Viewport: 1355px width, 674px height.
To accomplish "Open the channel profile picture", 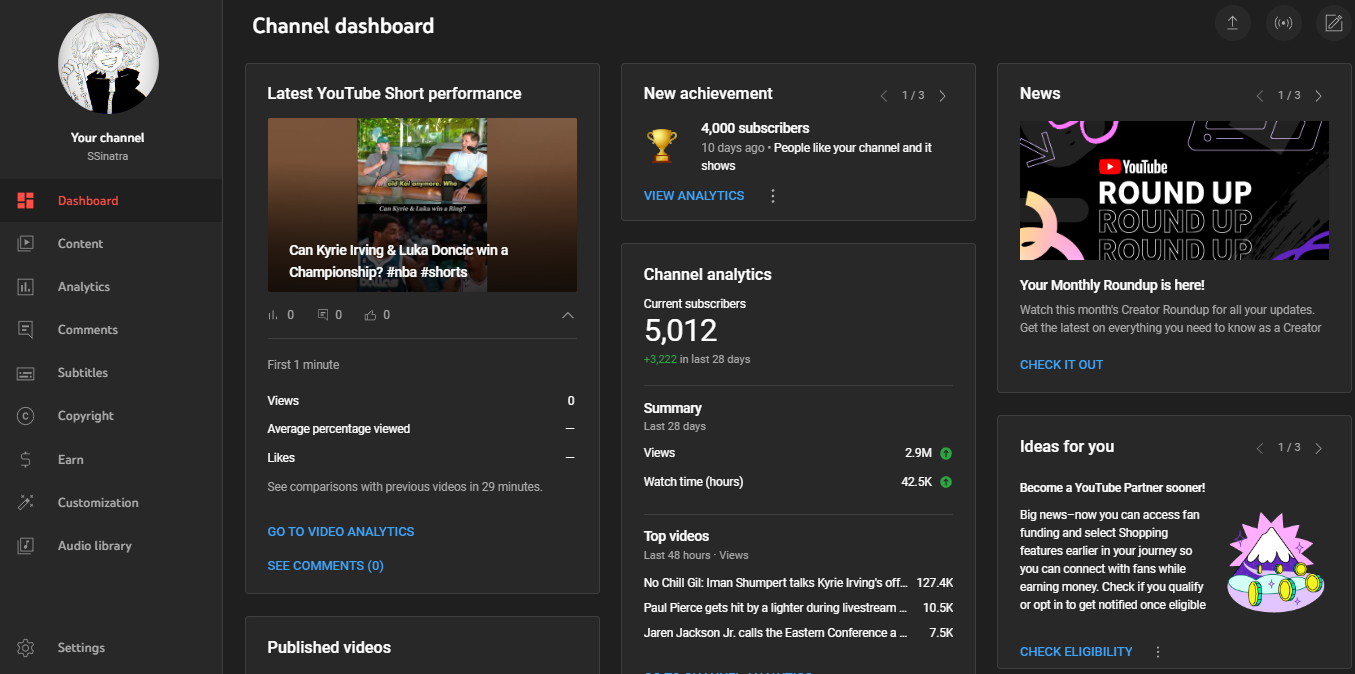I will pos(108,64).
